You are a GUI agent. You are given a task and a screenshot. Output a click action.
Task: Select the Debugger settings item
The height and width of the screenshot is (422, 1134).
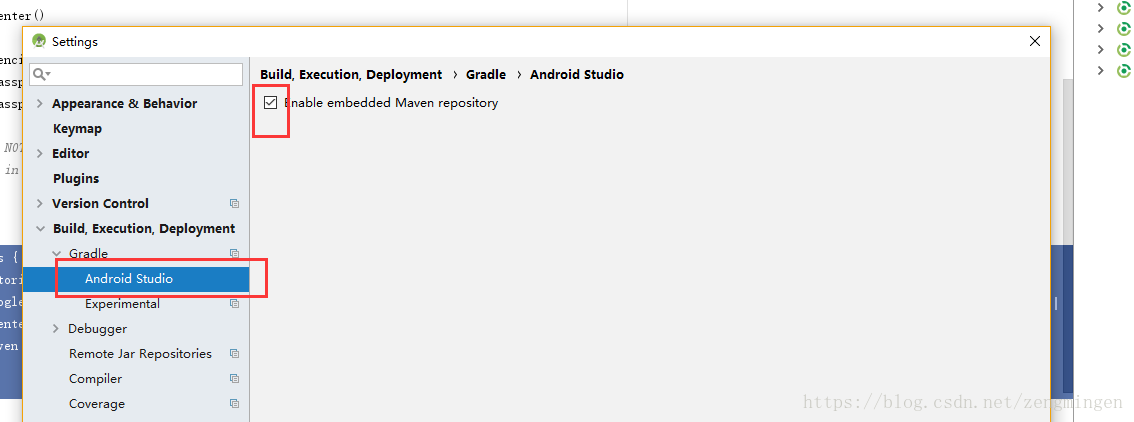coord(98,329)
